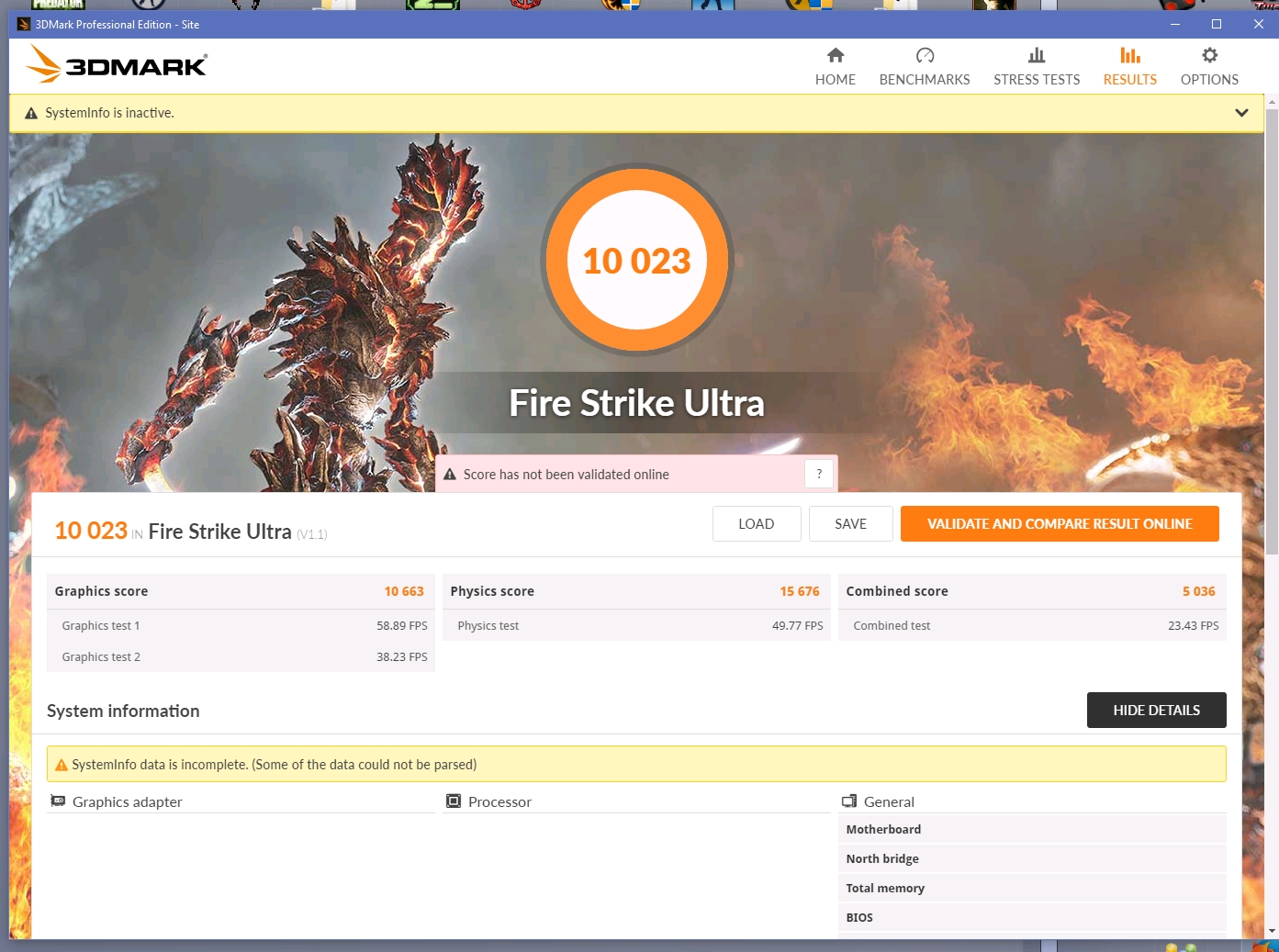Click the 23.43 FPS value
The height and width of the screenshot is (952, 1279).
coord(1194,625)
